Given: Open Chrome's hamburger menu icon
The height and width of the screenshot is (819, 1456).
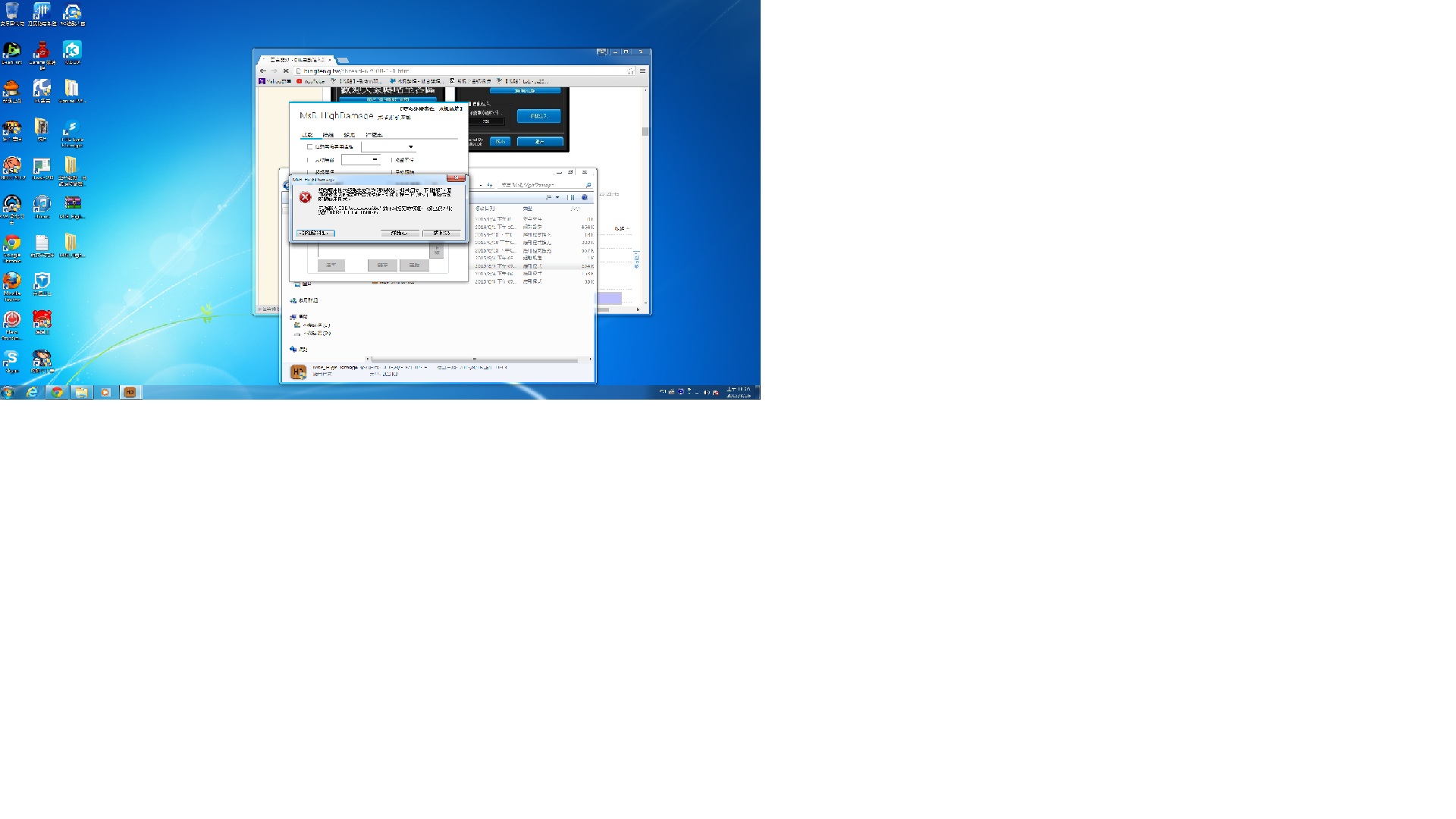Looking at the screenshot, I should tap(642, 71).
